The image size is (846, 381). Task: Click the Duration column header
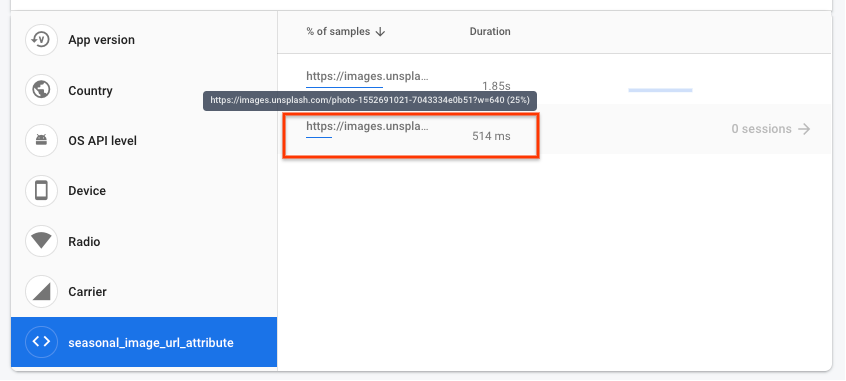(490, 32)
